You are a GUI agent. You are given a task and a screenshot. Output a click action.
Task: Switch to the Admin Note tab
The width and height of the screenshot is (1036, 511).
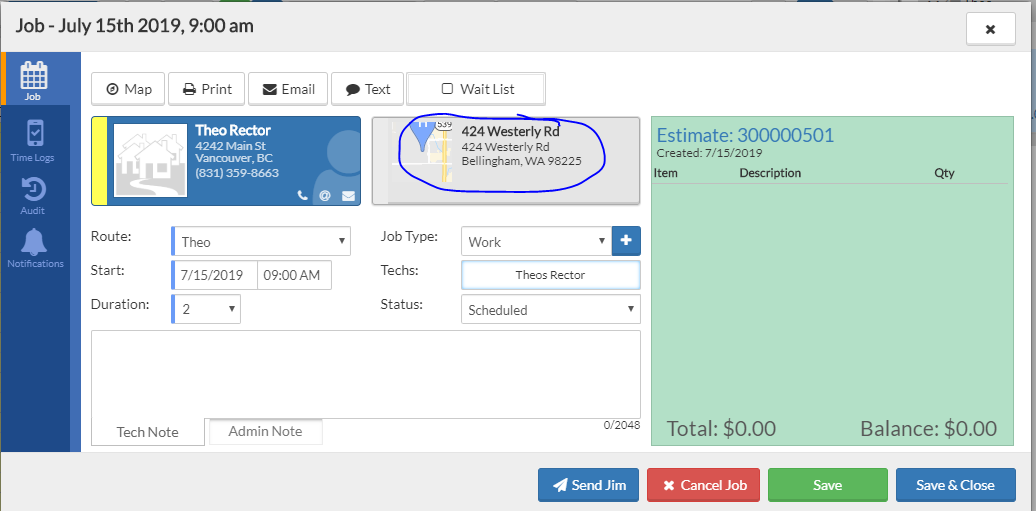(x=265, y=431)
